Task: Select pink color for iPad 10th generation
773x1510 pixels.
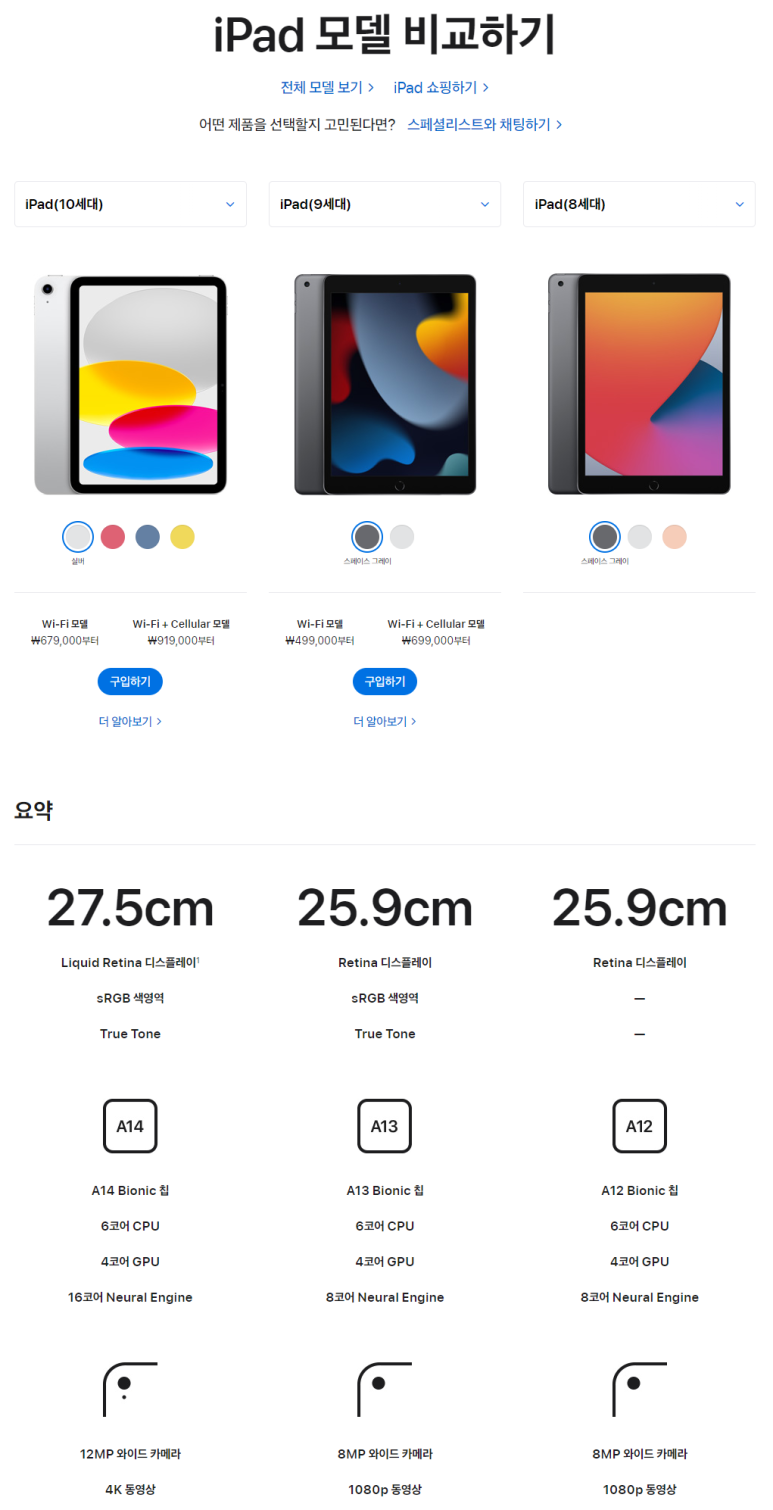Action: click(113, 537)
